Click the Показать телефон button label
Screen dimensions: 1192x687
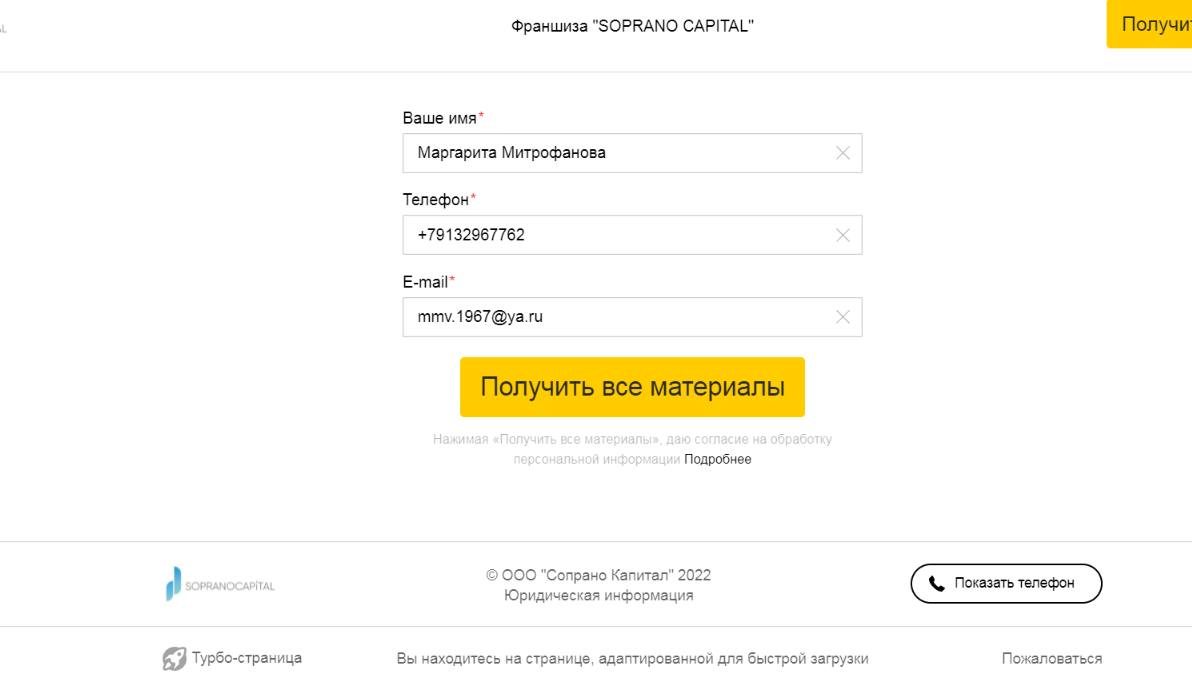(x=1014, y=583)
